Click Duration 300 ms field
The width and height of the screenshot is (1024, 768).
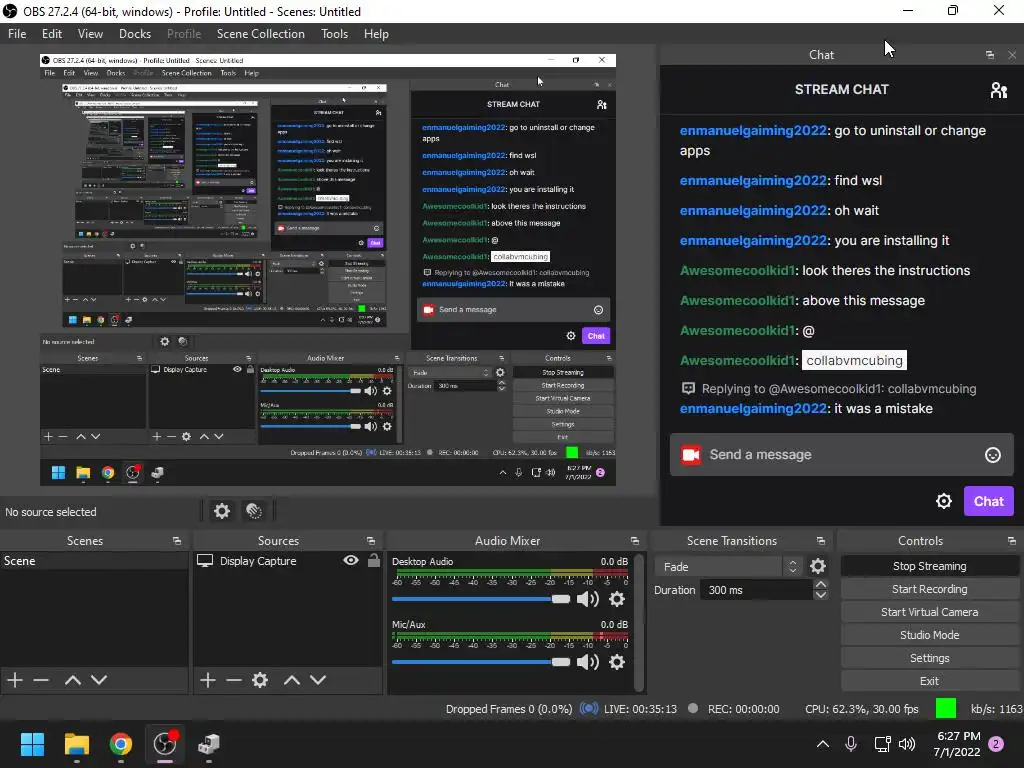pyautogui.click(x=756, y=590)
